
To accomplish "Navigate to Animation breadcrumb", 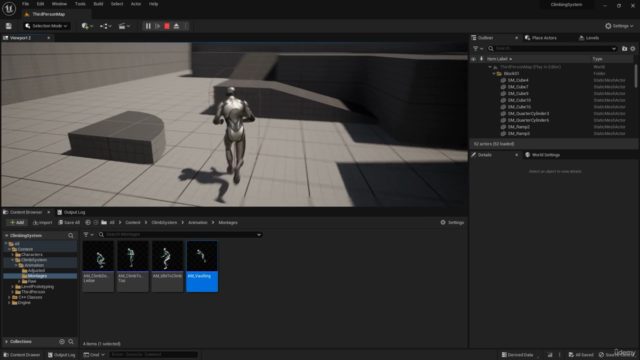I will pyautogui.click(x=198, y=223).
